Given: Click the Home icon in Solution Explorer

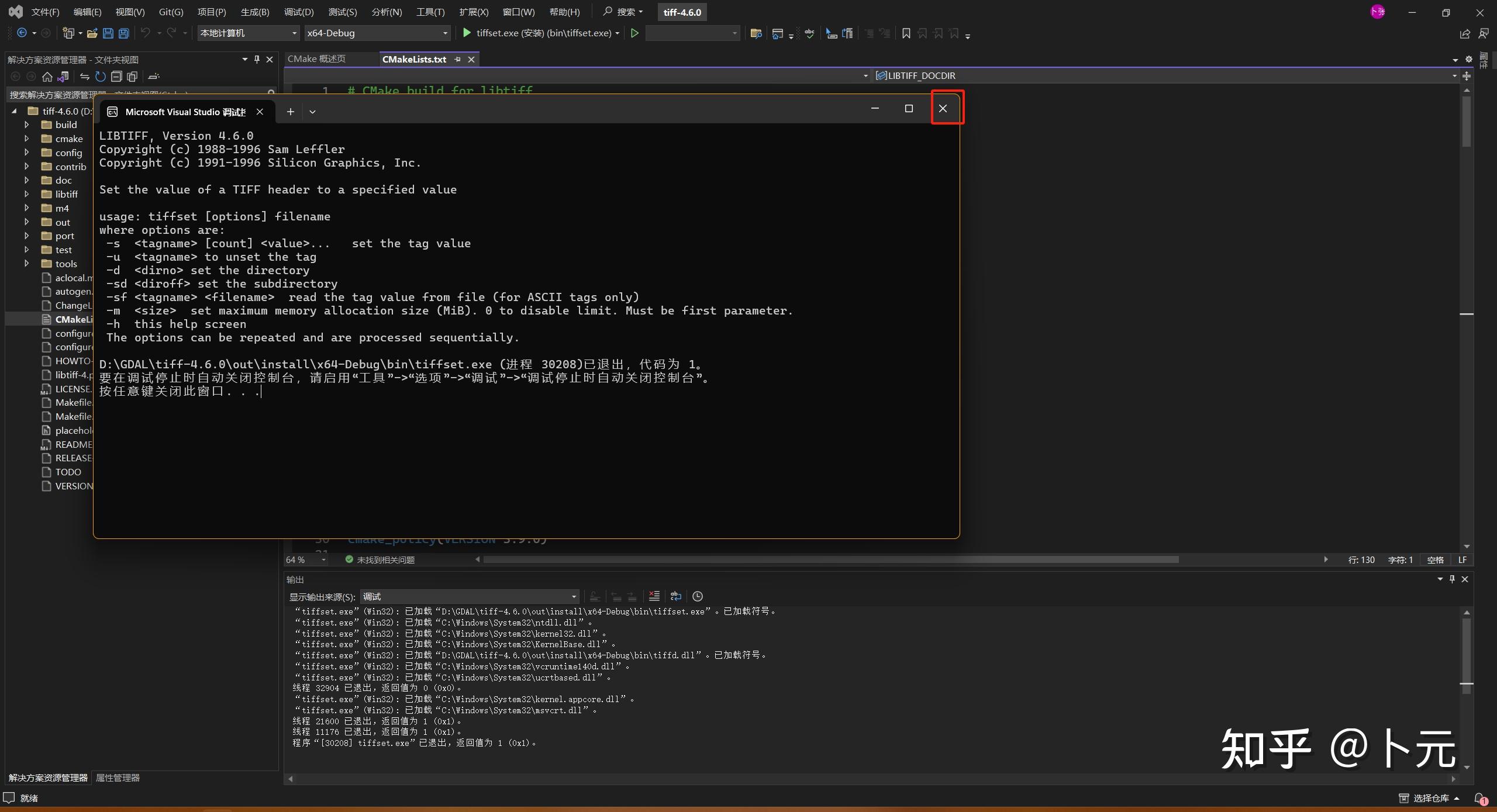Looking at the screenshot, I should 47,77.
